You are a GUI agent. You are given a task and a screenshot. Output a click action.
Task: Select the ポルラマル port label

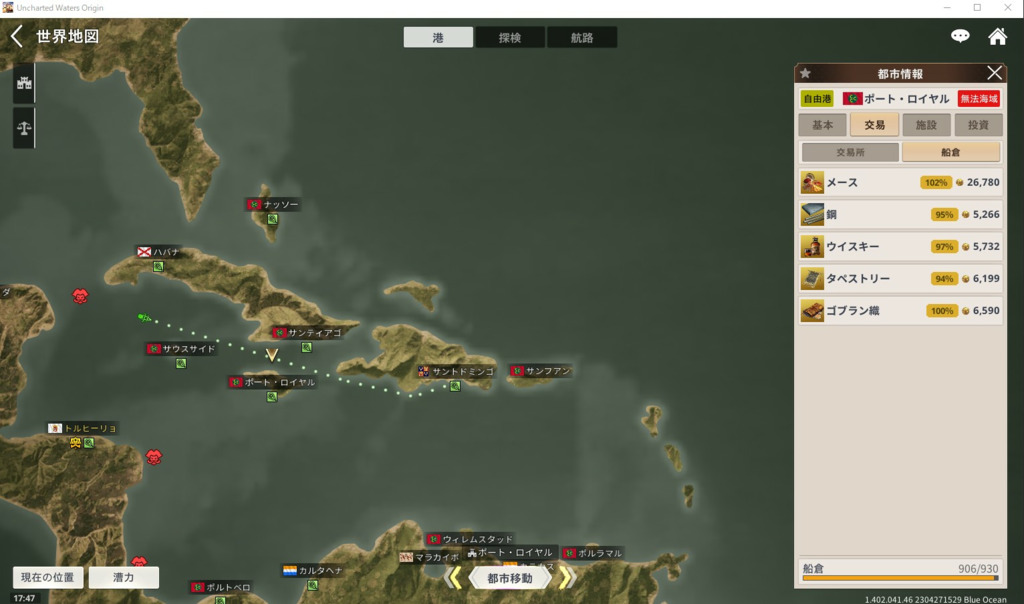coord(593,553)
